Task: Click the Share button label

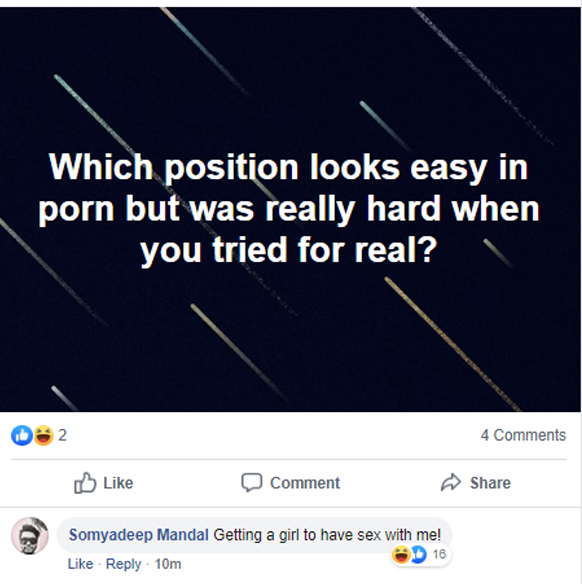Action: pos(490,483)
